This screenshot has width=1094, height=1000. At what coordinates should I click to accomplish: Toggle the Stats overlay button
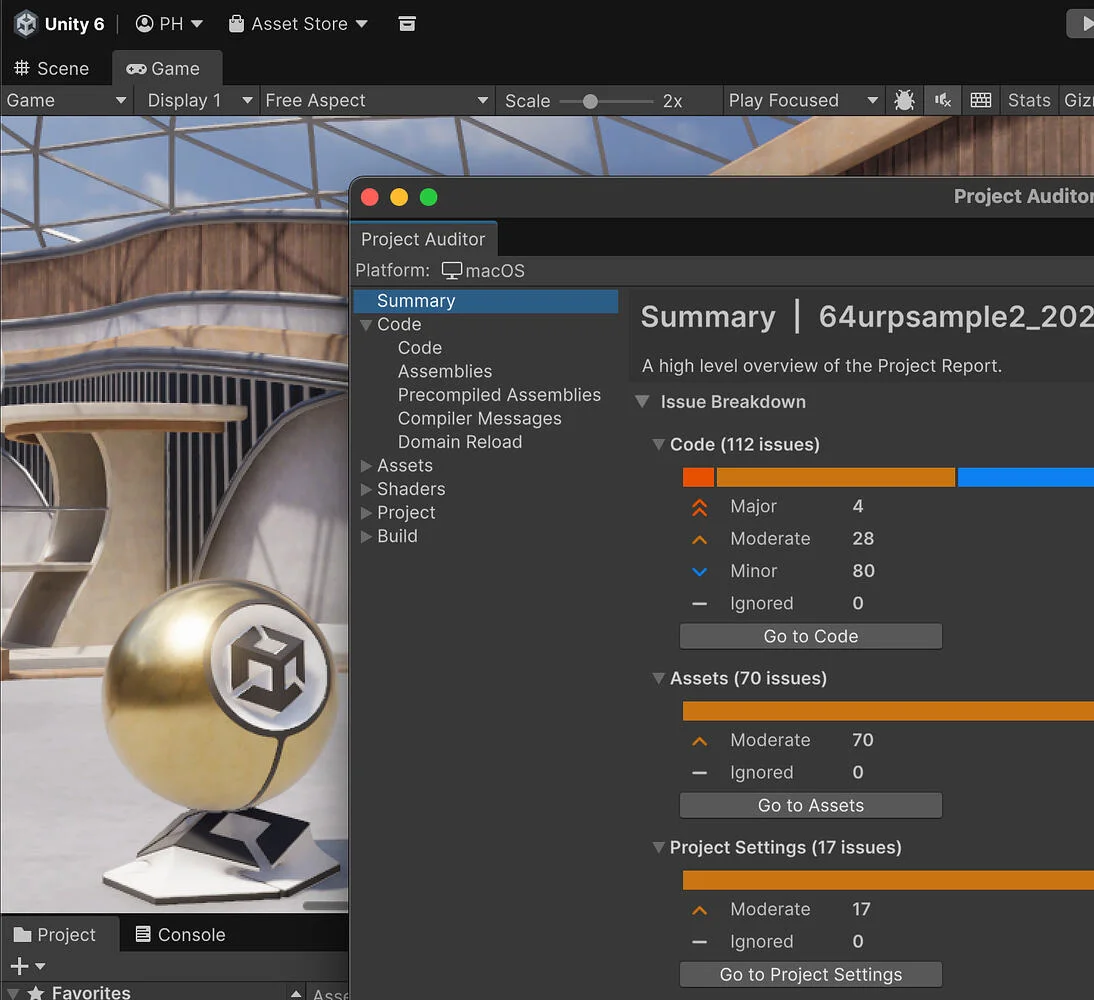pyautogui.click(x=1029, y=100)
